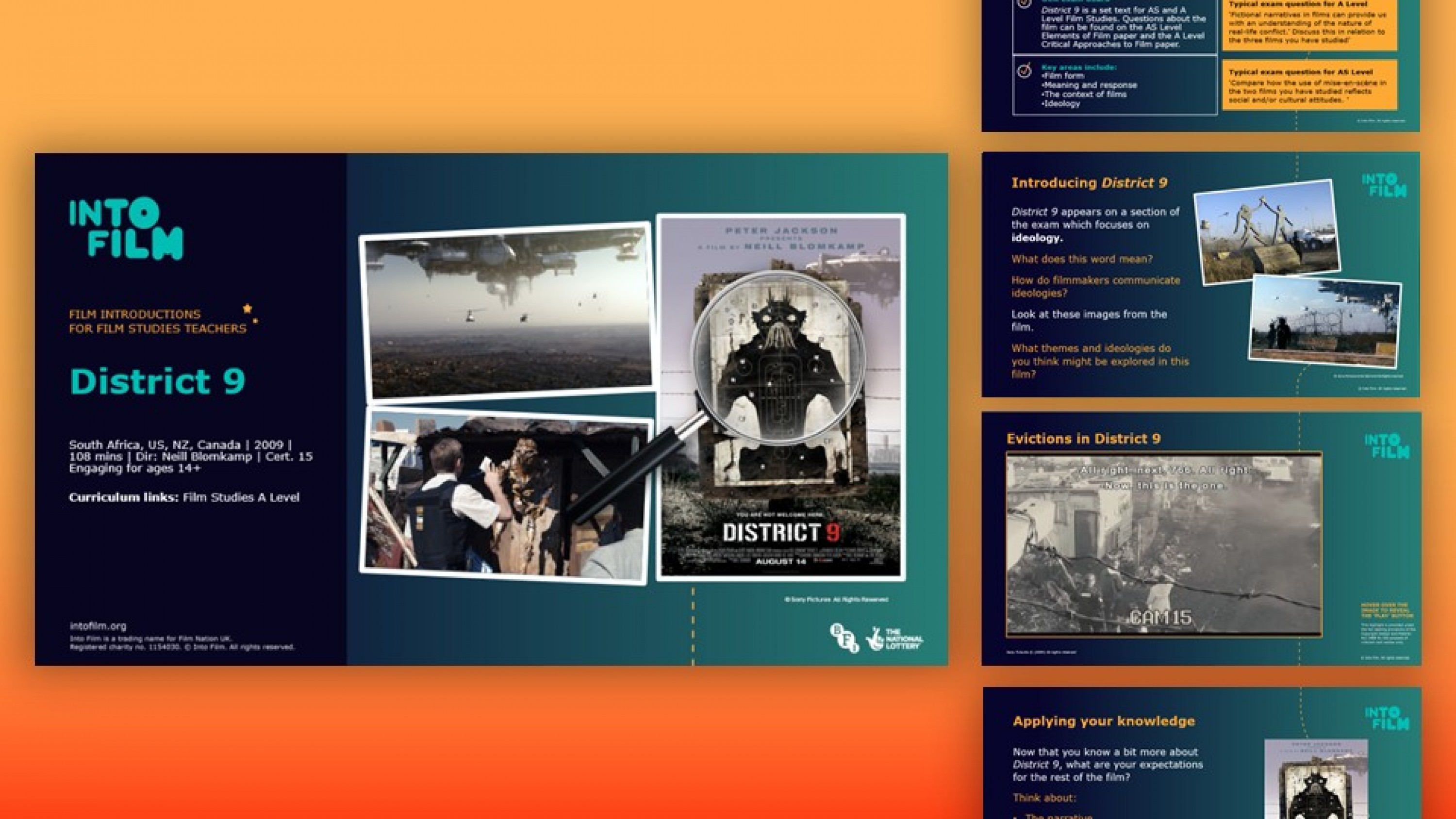Click the 'HOVER OVER THE IMAGE' instruction text
Image resolution: width=1456 pixels, height=819 pixels.
click(x=1387, y=610)
